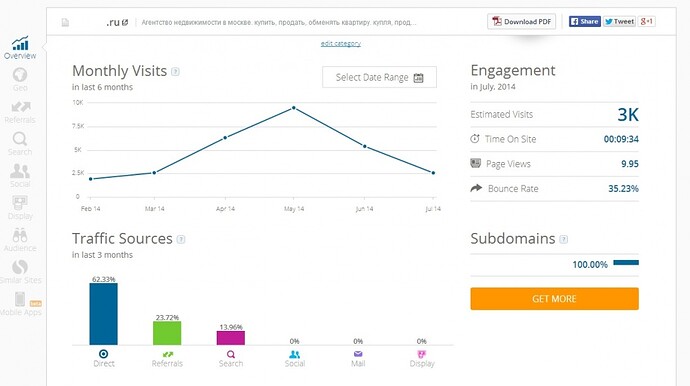Select the Overview tab in sidebar
The image size is (690, 386).
pos(20,48)
